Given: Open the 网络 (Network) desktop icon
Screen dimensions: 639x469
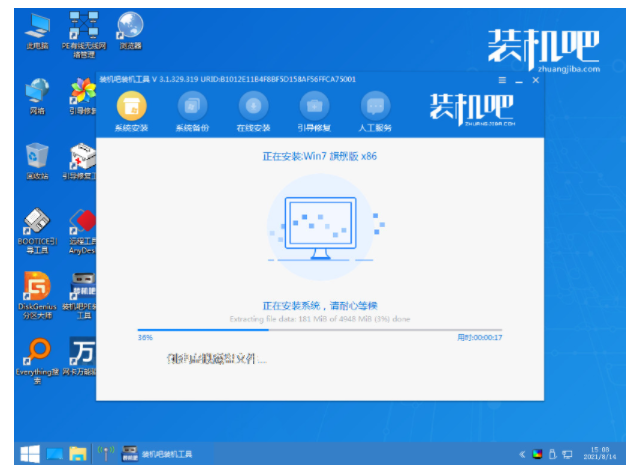Looking at the screenshot, I should pos(36,93).
